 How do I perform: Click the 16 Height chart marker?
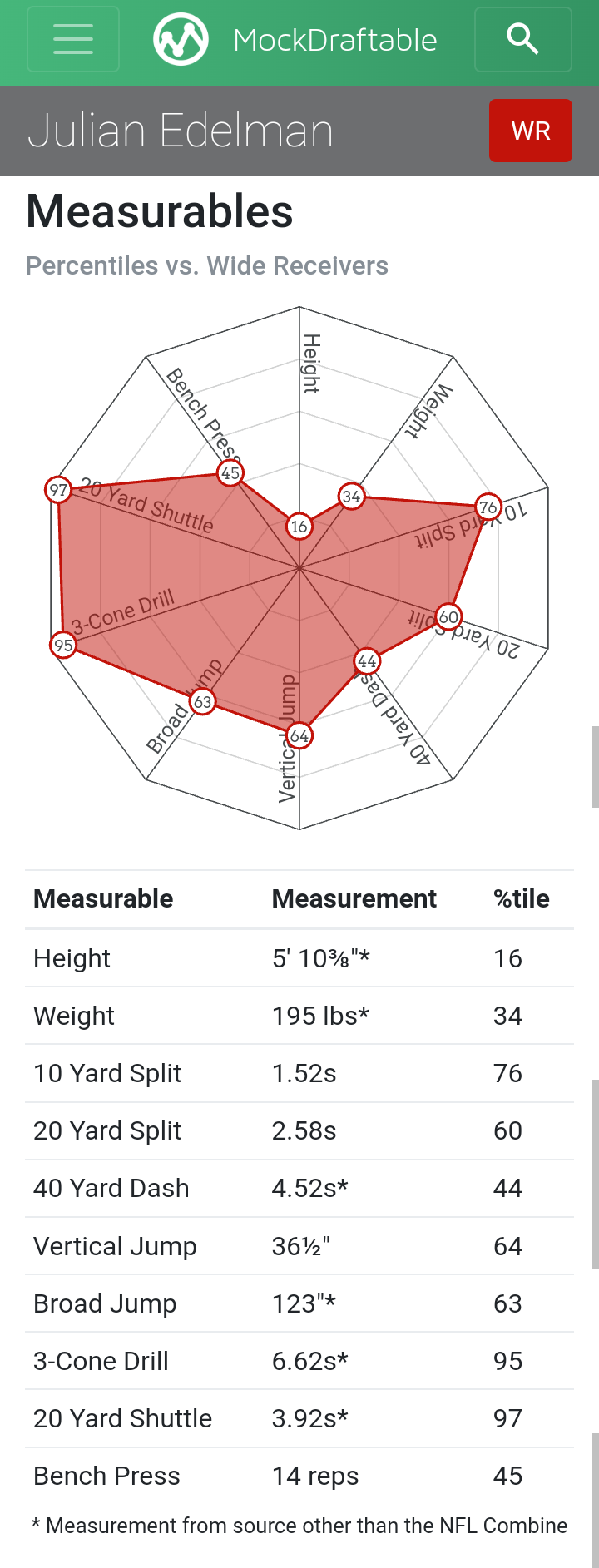(299, 526)
